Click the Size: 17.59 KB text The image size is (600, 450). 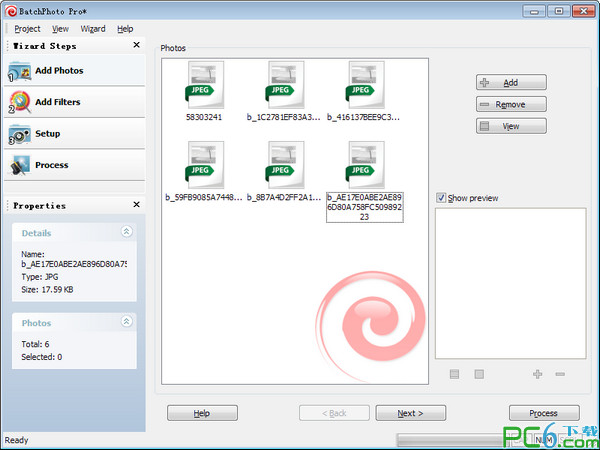(47, 290)
